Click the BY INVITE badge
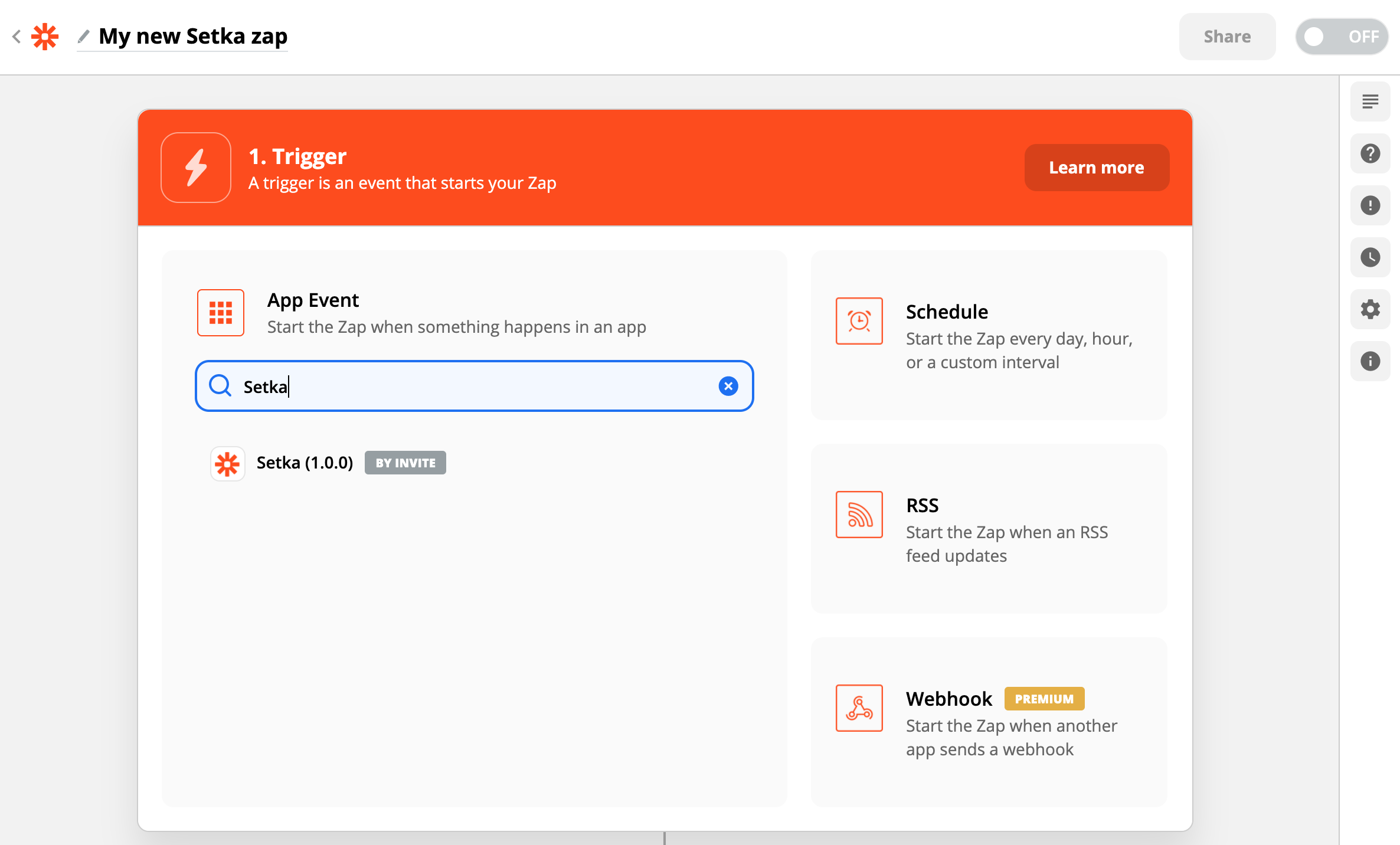This screenshot has height=845, width=1400. coord(405,463)
